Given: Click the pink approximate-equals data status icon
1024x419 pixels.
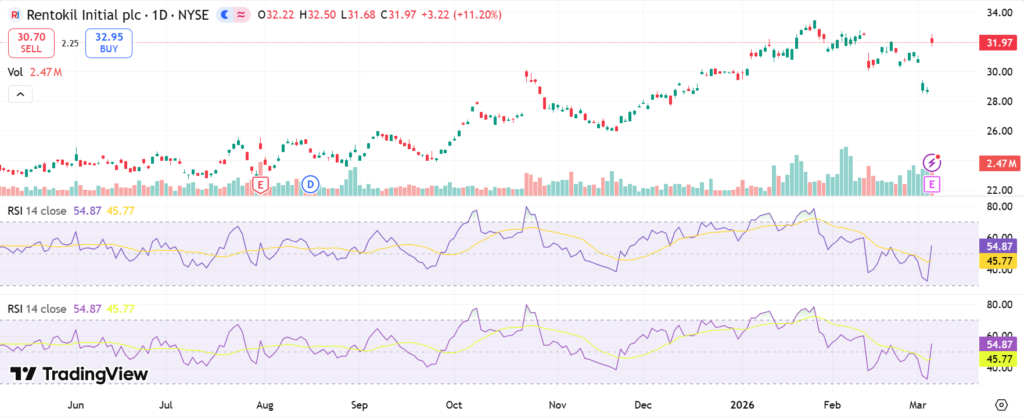Looking at the screenshot, I should [241, 16].
